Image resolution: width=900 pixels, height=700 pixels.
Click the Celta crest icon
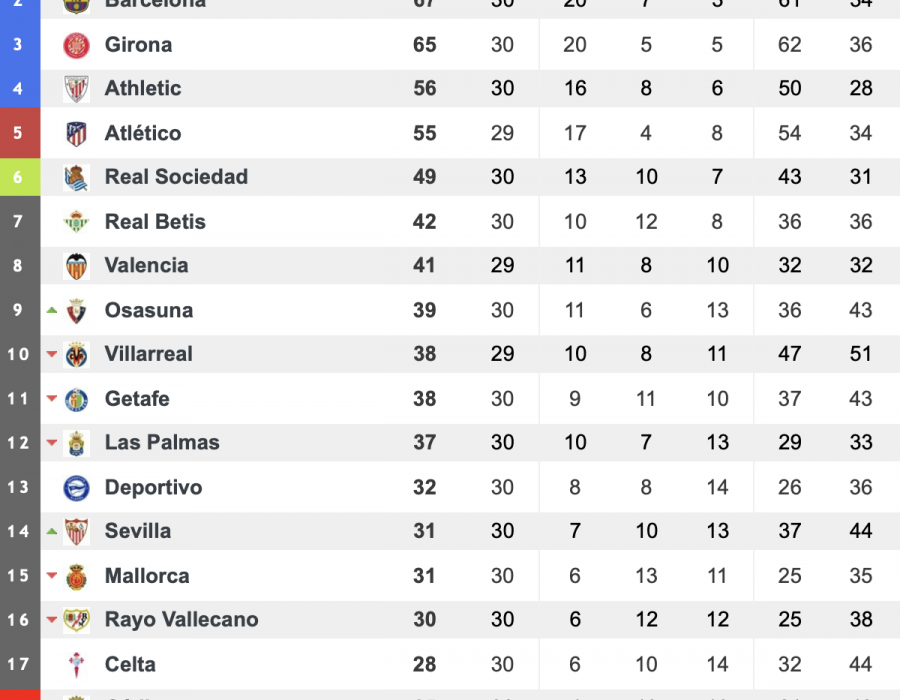coord(76,665)
